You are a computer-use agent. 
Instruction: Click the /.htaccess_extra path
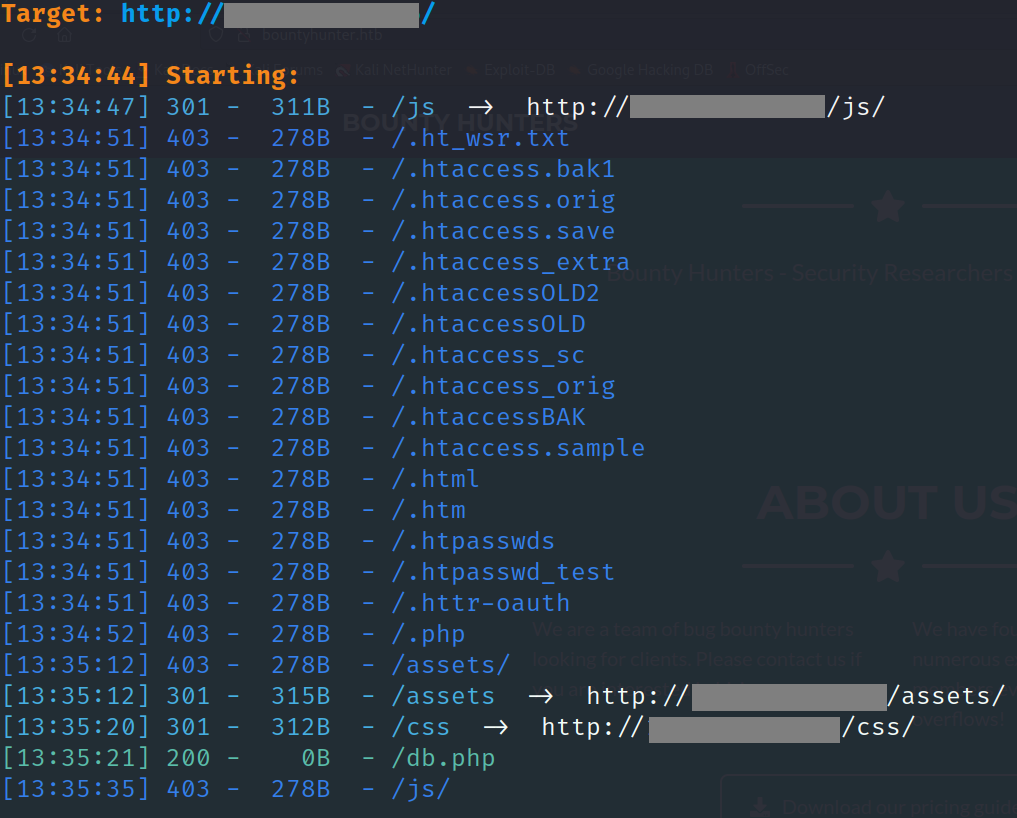coord(510,262)
